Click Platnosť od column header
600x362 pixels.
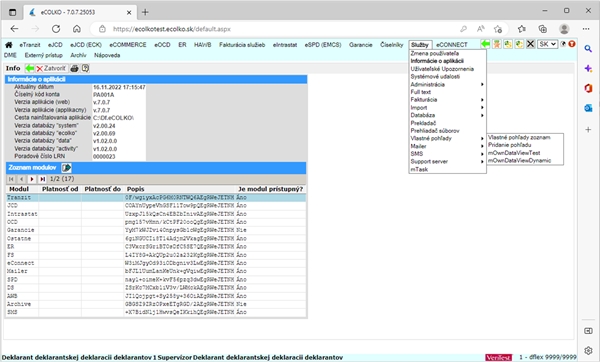60,189
